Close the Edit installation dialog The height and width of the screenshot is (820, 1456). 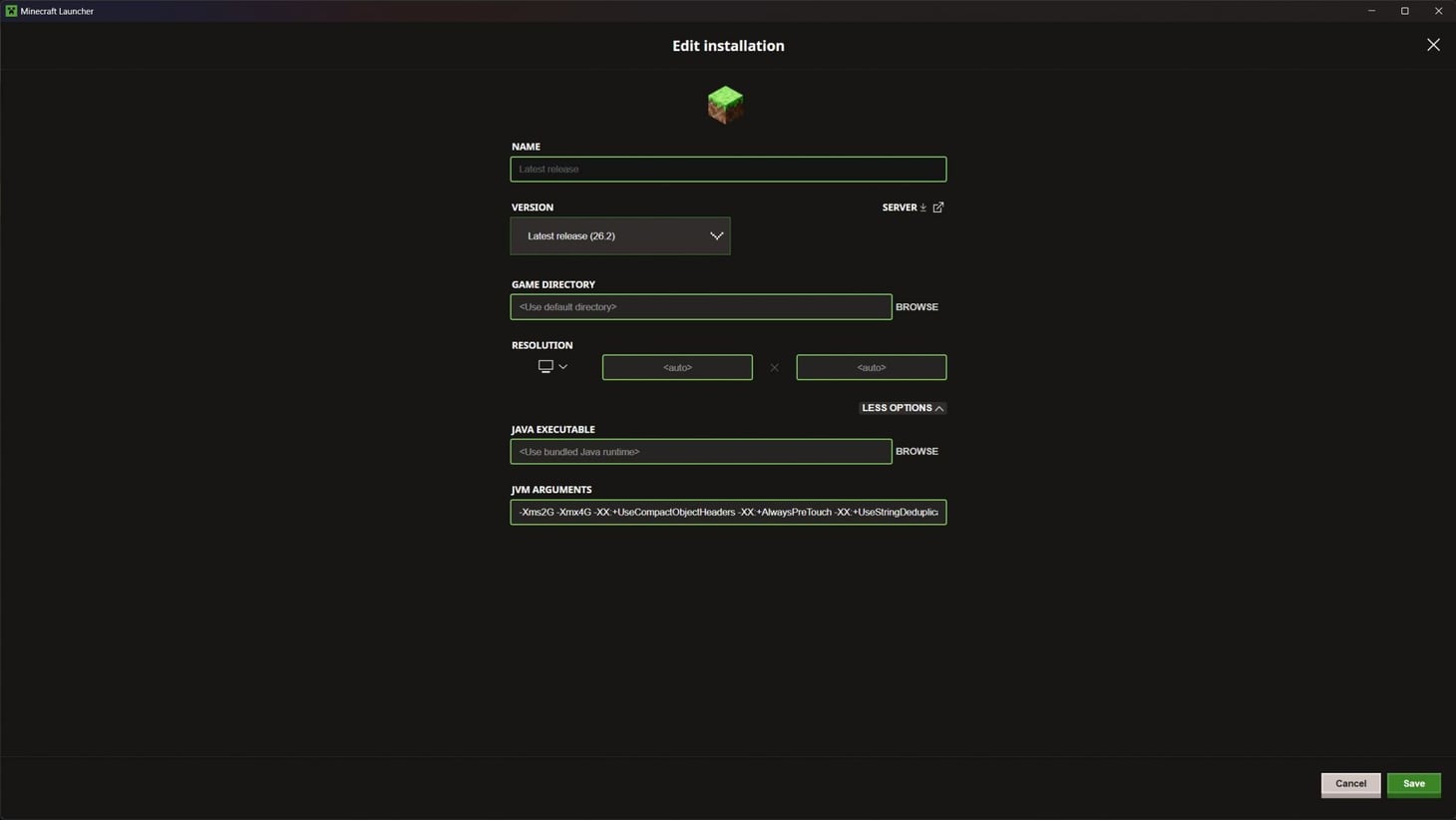[x=1433, y=45]
